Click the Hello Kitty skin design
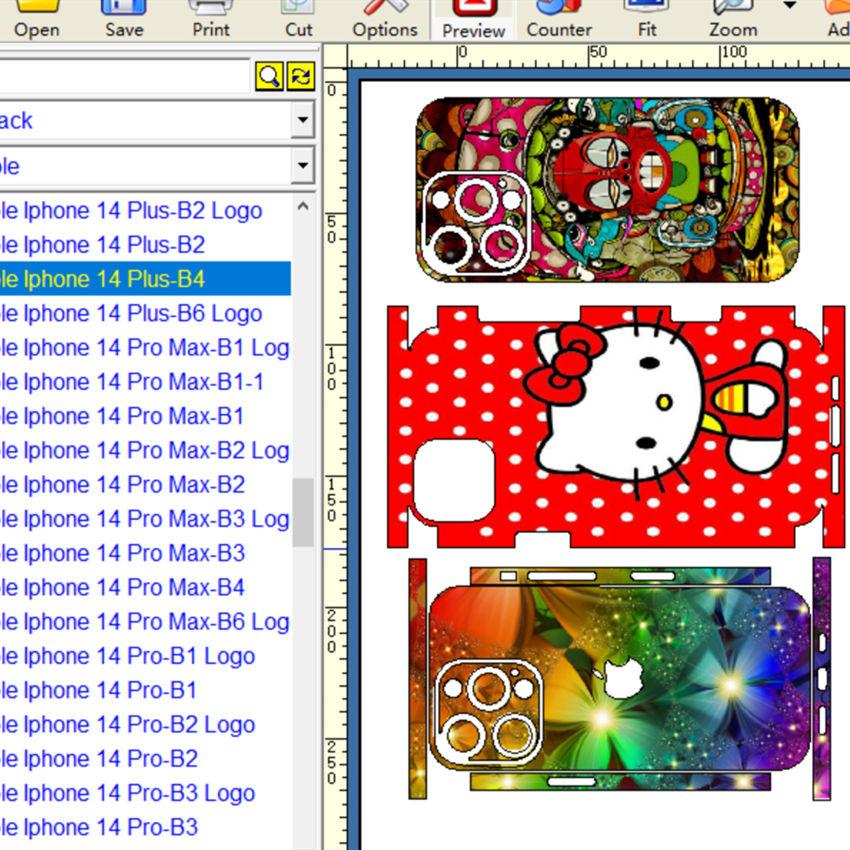The image size is (850, 850). (x=616, y=427)
